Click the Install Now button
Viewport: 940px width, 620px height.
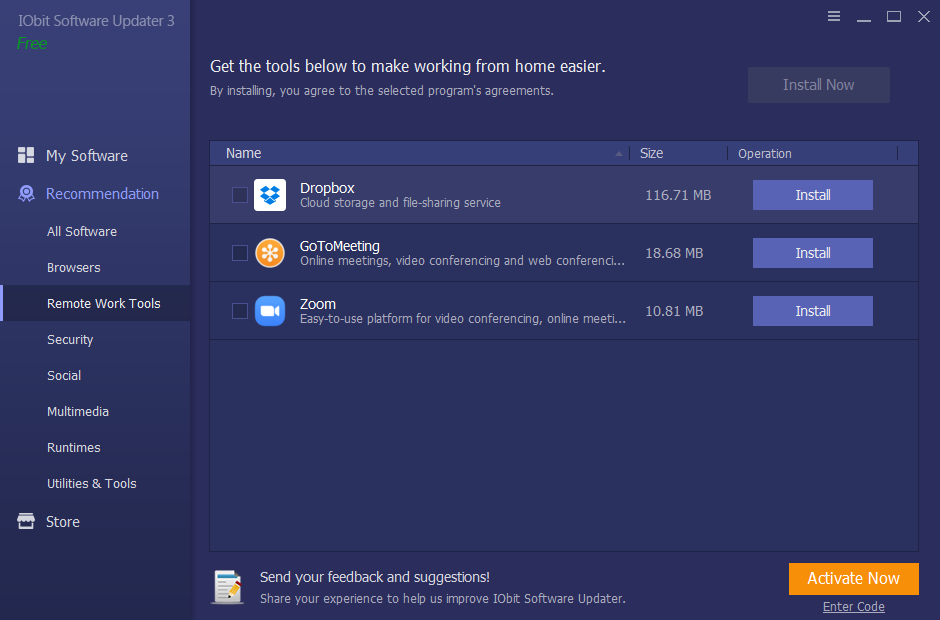818,85
